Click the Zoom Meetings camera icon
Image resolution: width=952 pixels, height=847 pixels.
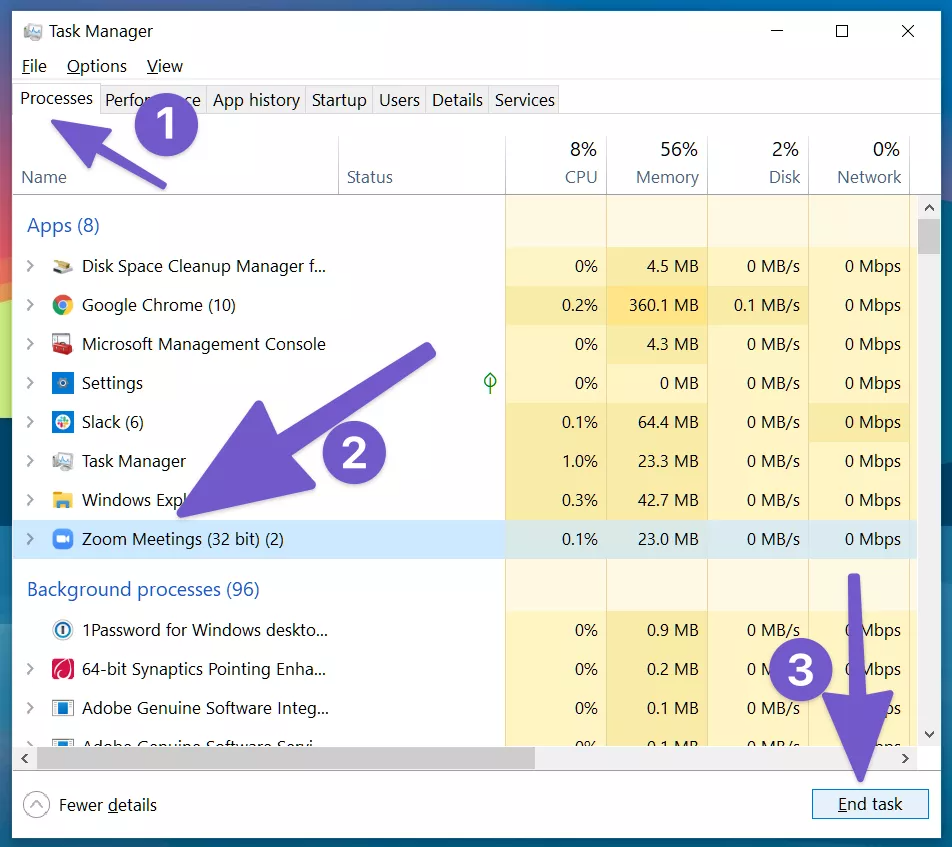click(63, 539)
